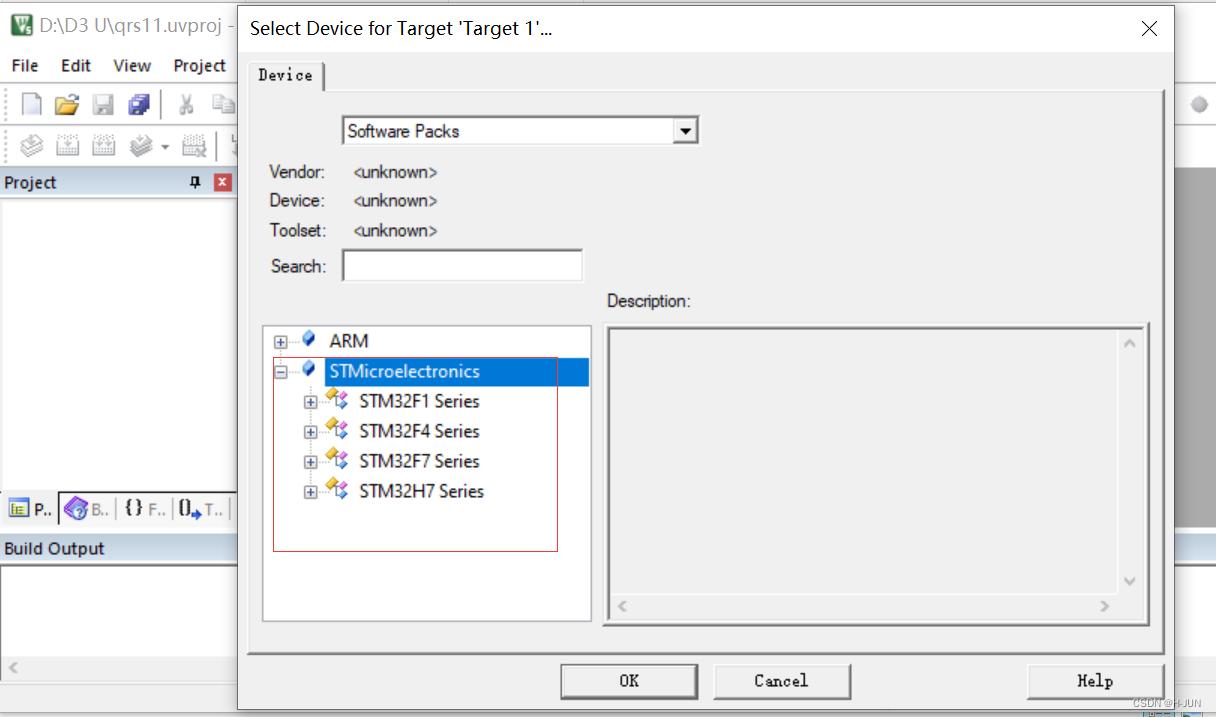Open the Software Packs combo box
This screenshot has height=717, width=1216.
point(520,131)
